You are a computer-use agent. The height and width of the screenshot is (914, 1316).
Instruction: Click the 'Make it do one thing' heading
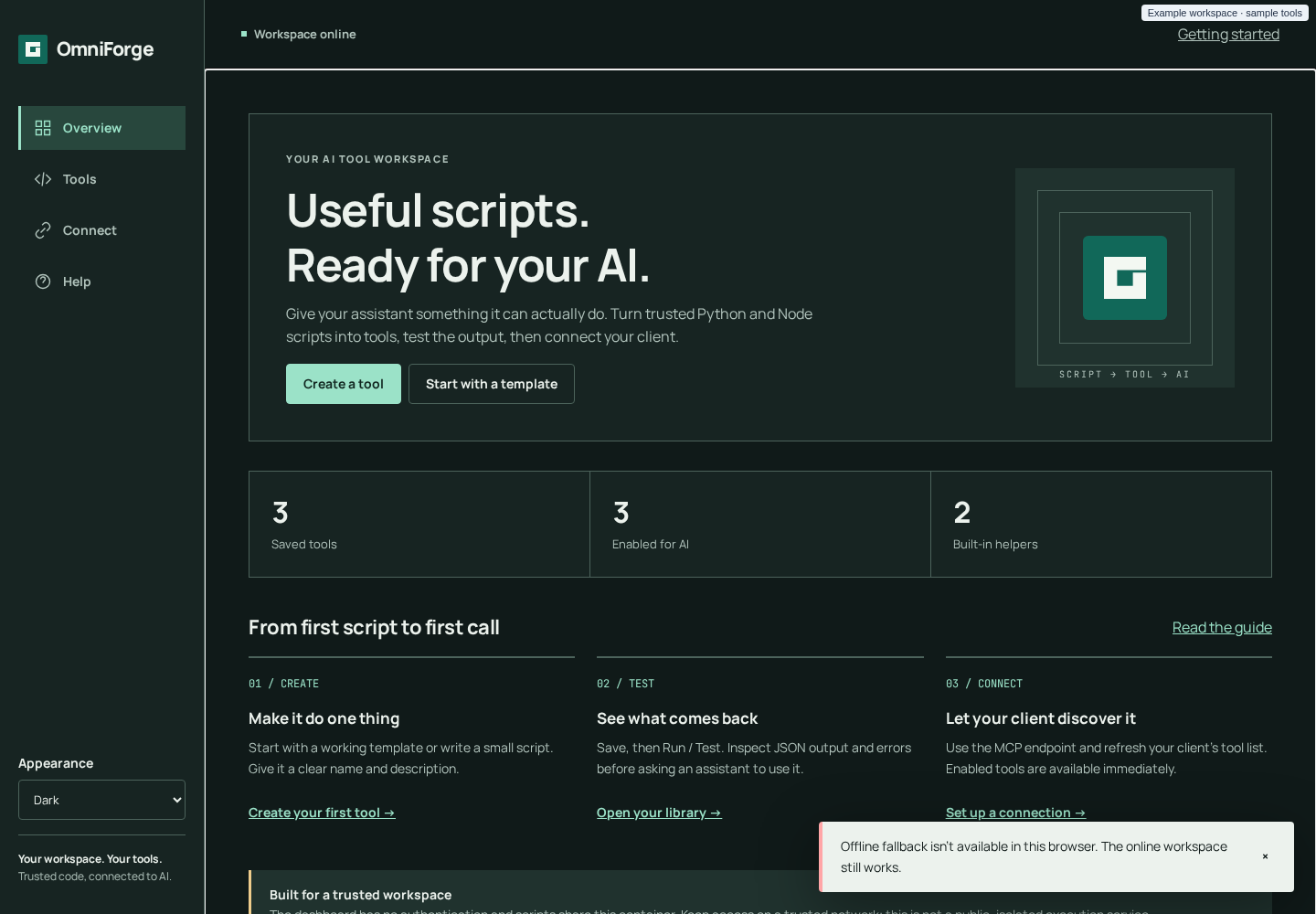324,718
